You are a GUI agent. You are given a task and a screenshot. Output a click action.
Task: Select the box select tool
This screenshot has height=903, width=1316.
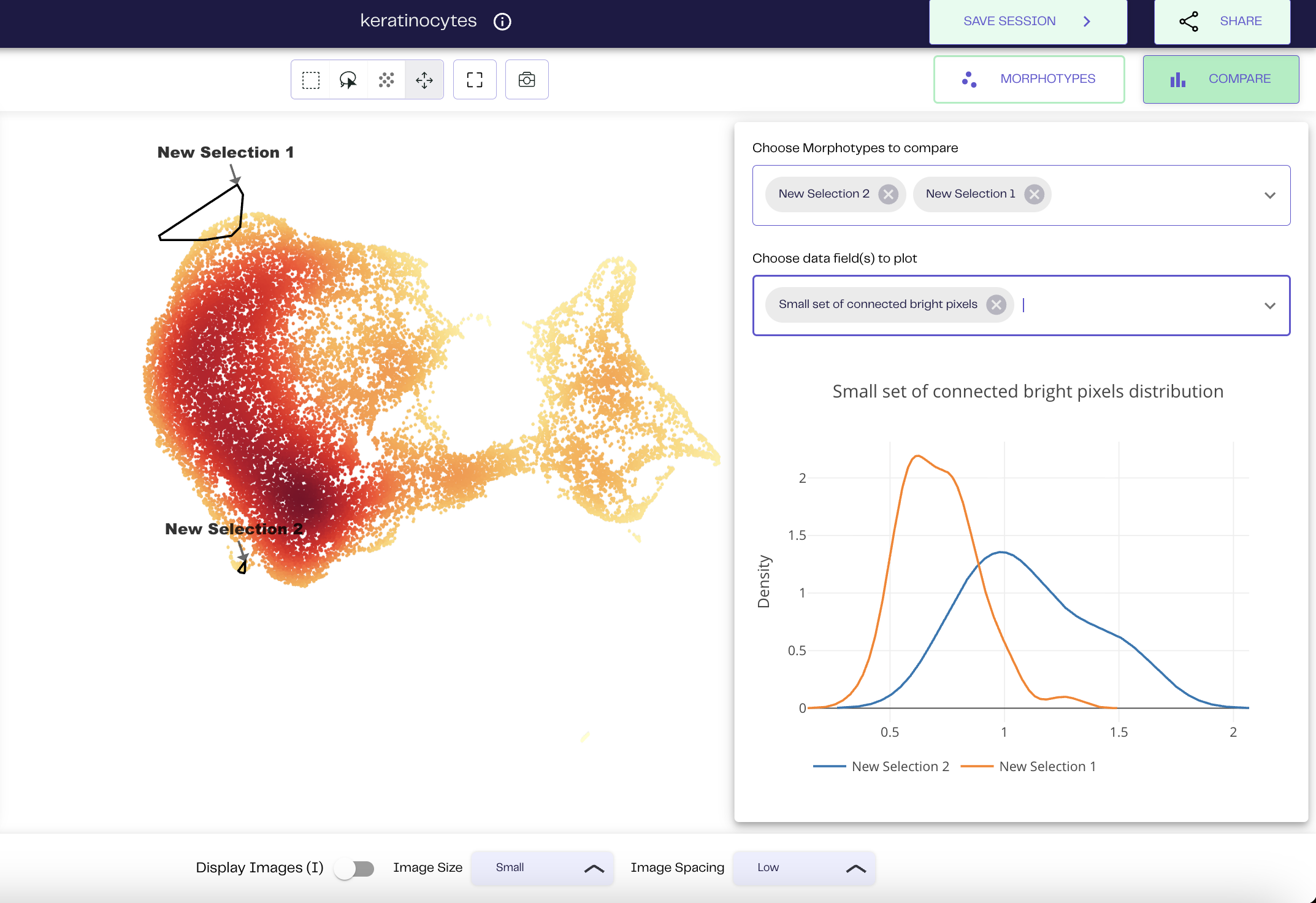point(311,80)
